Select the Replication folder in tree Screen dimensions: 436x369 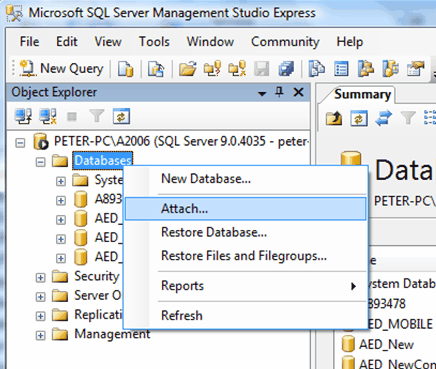(x=98, y=315)
